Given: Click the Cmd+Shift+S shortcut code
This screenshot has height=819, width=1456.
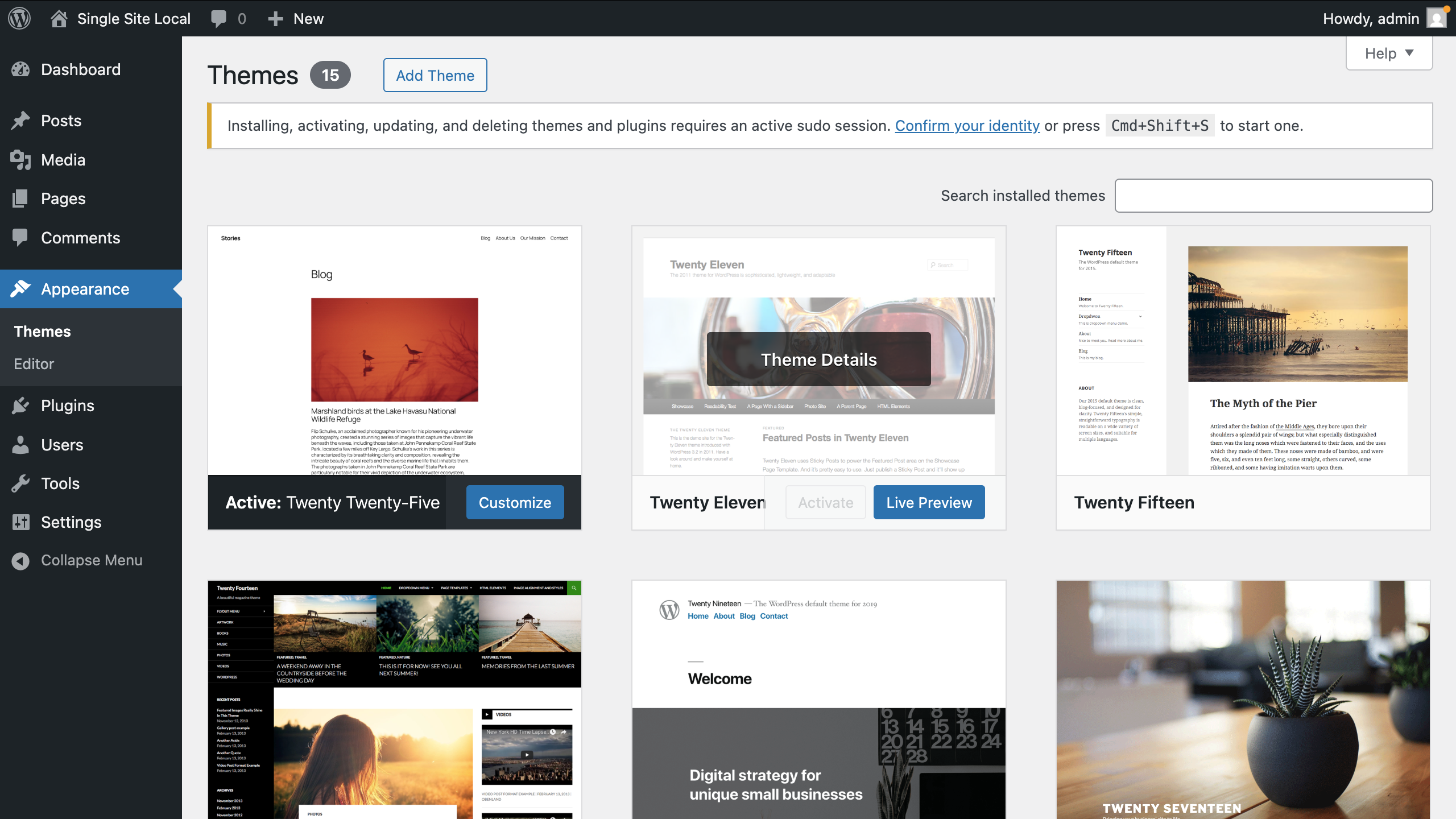Looking at the screenshot, I should pos(1160,126).
